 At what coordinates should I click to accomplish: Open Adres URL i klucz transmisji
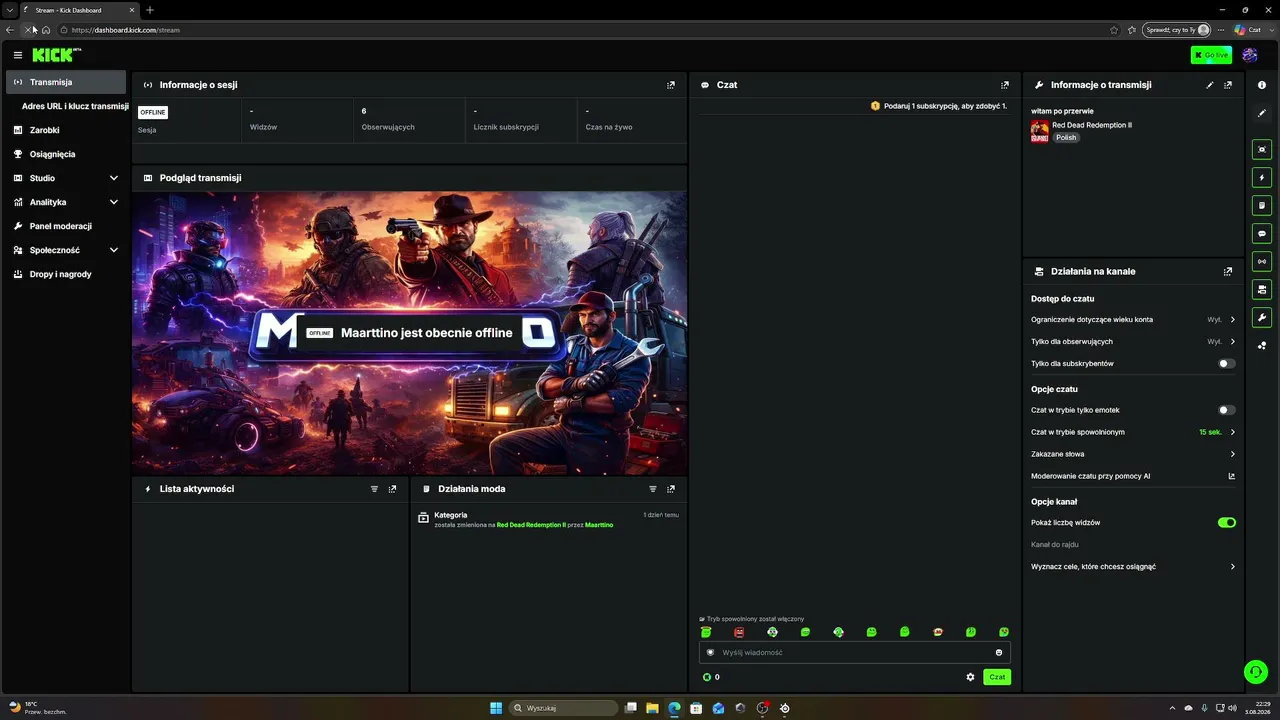75,106
